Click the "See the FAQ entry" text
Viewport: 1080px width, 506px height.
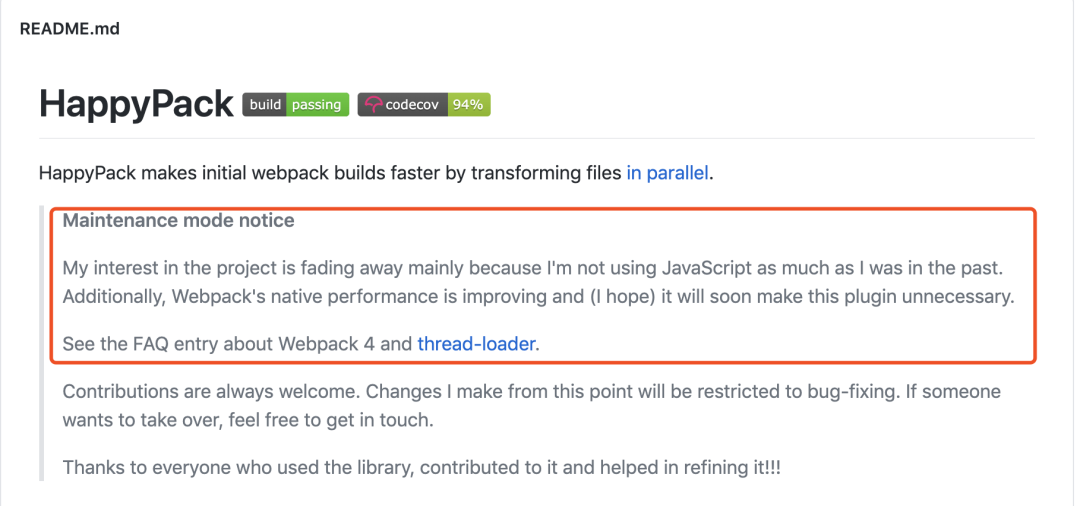(160, 344)
